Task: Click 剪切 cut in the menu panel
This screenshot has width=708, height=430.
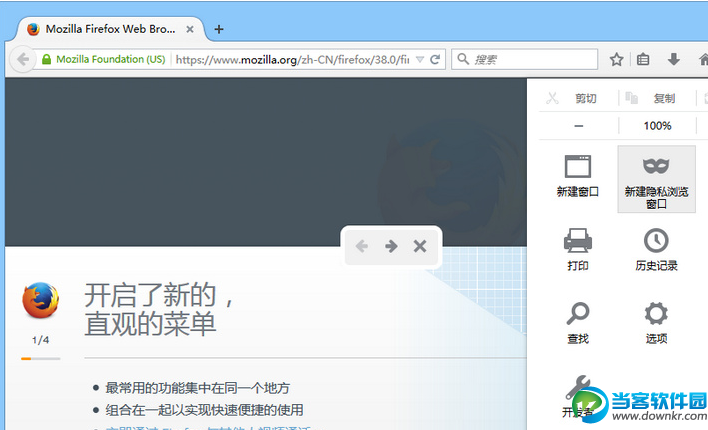Action: click(x=586, y=98)
